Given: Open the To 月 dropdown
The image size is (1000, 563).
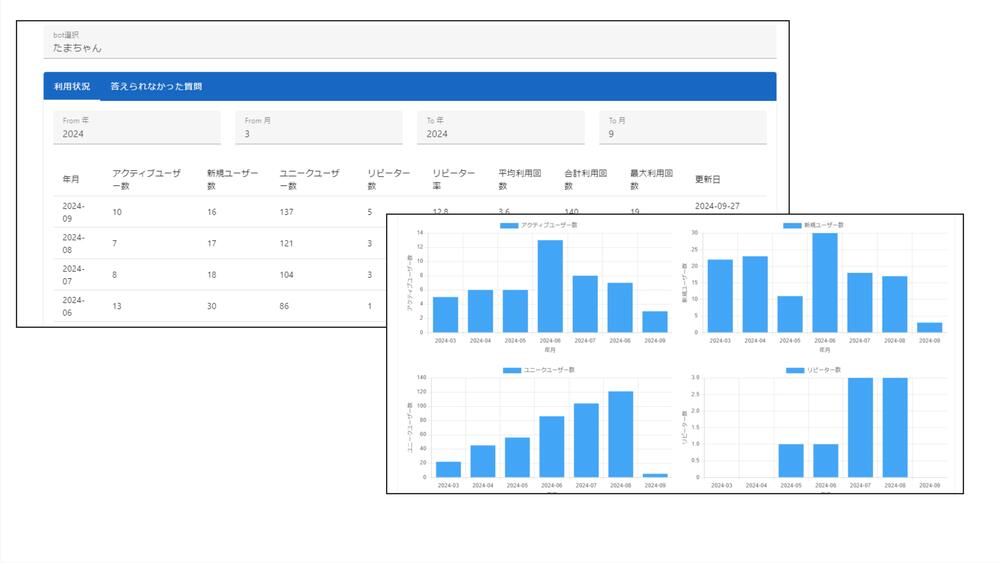Looking at the screenshot, I should coord(682,128).
